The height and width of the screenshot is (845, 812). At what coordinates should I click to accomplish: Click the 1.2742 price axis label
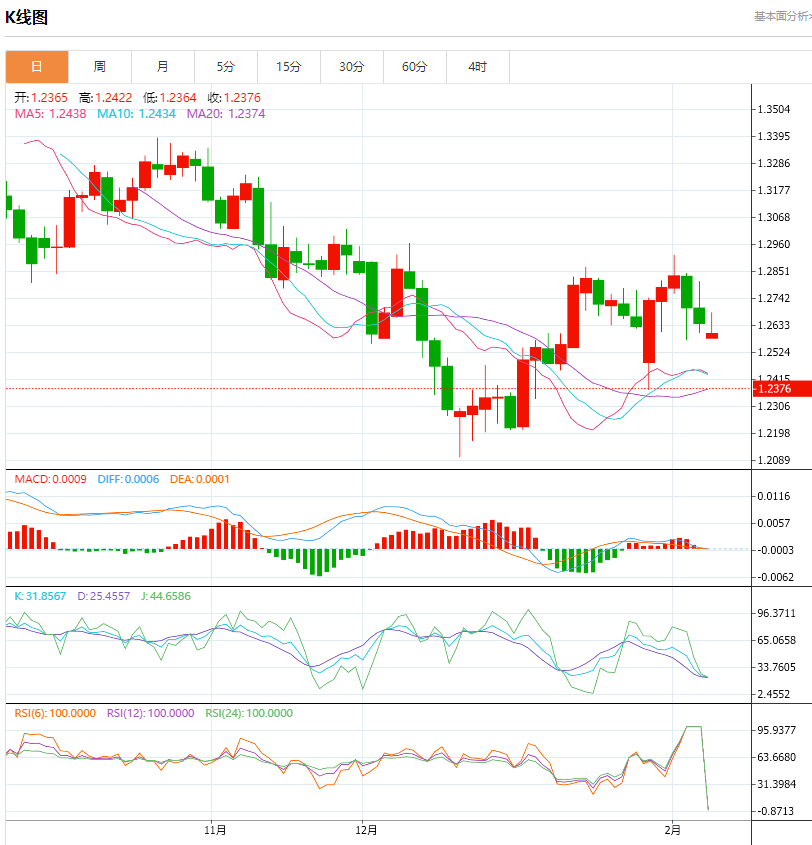pos(774,298)
